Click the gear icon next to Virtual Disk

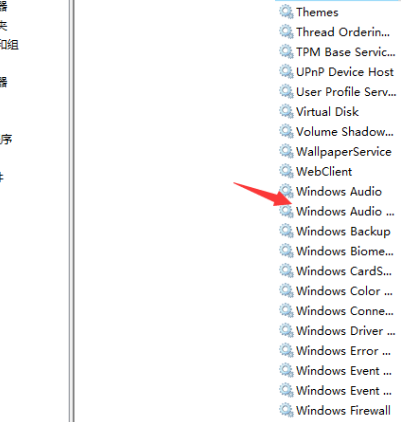tap(286, 112)
